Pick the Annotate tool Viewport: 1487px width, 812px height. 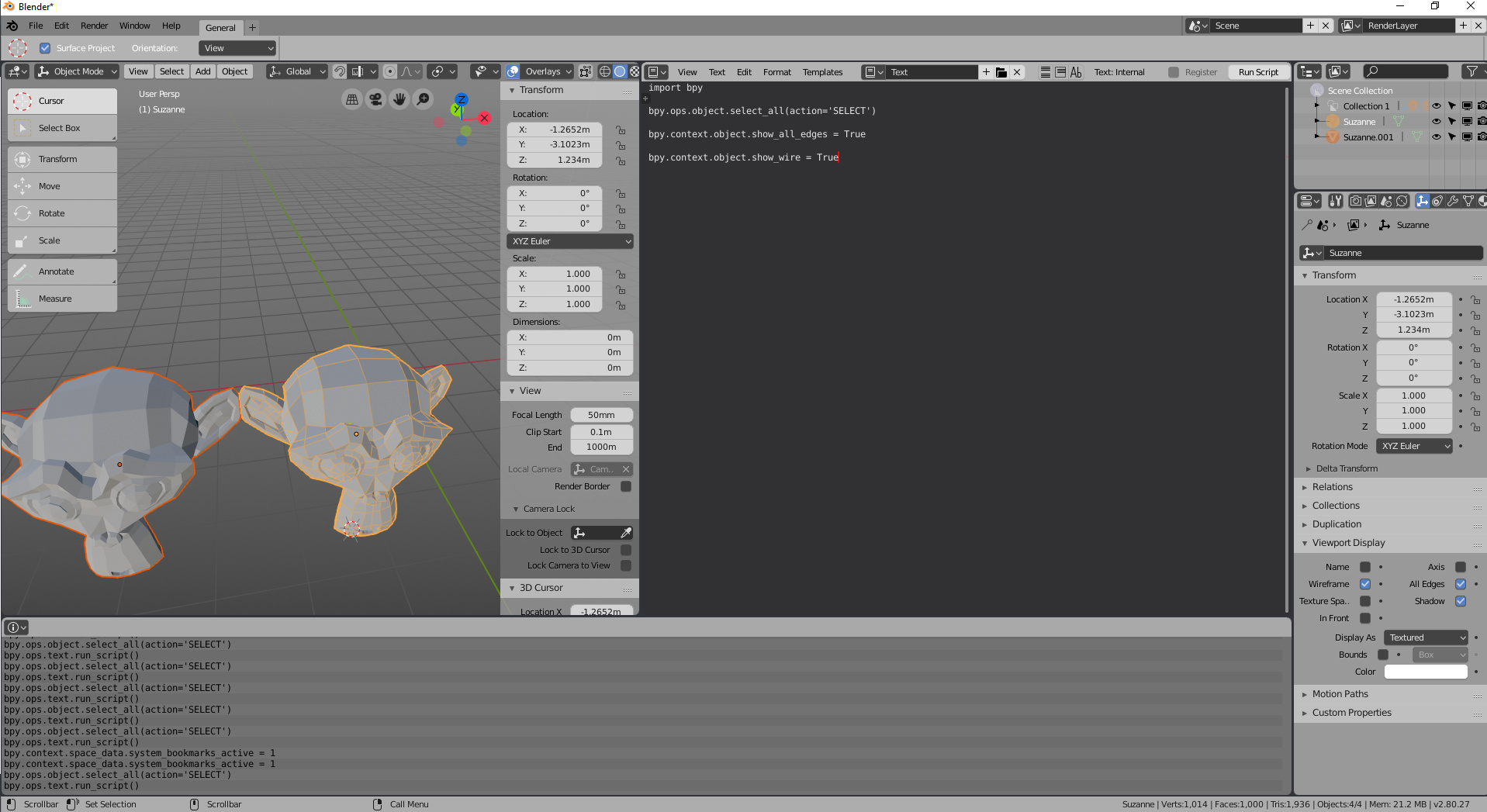pos(62,271)
